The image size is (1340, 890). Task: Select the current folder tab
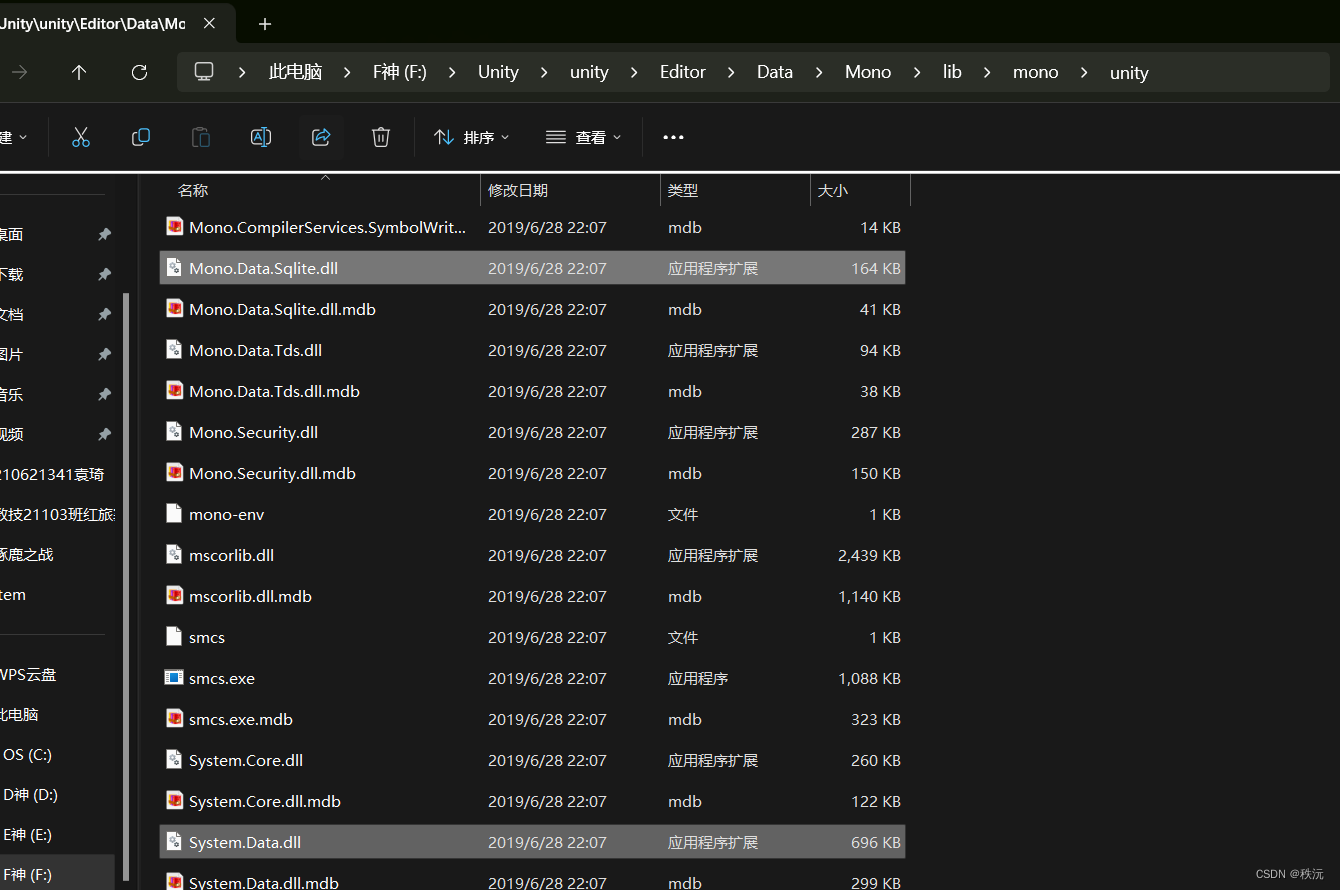click(x=117, y=24)
